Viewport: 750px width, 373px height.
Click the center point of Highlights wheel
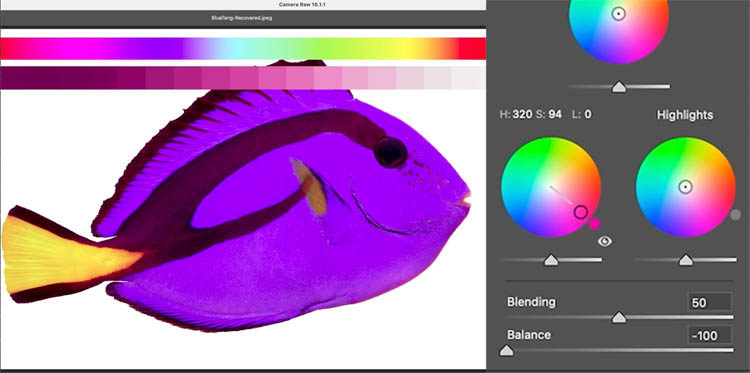click(685, 186)
